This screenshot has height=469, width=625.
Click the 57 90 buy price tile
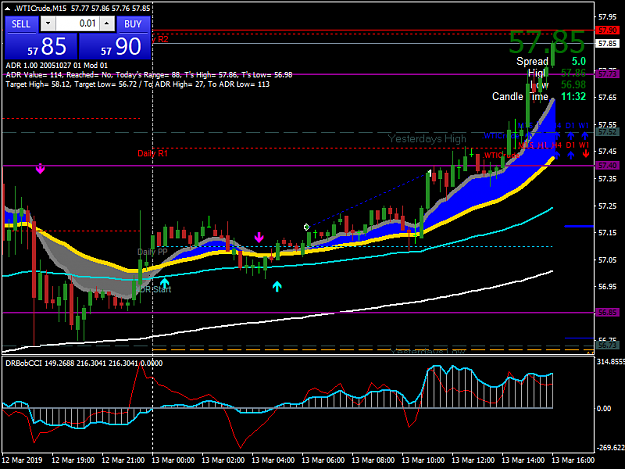click(115, 46)
